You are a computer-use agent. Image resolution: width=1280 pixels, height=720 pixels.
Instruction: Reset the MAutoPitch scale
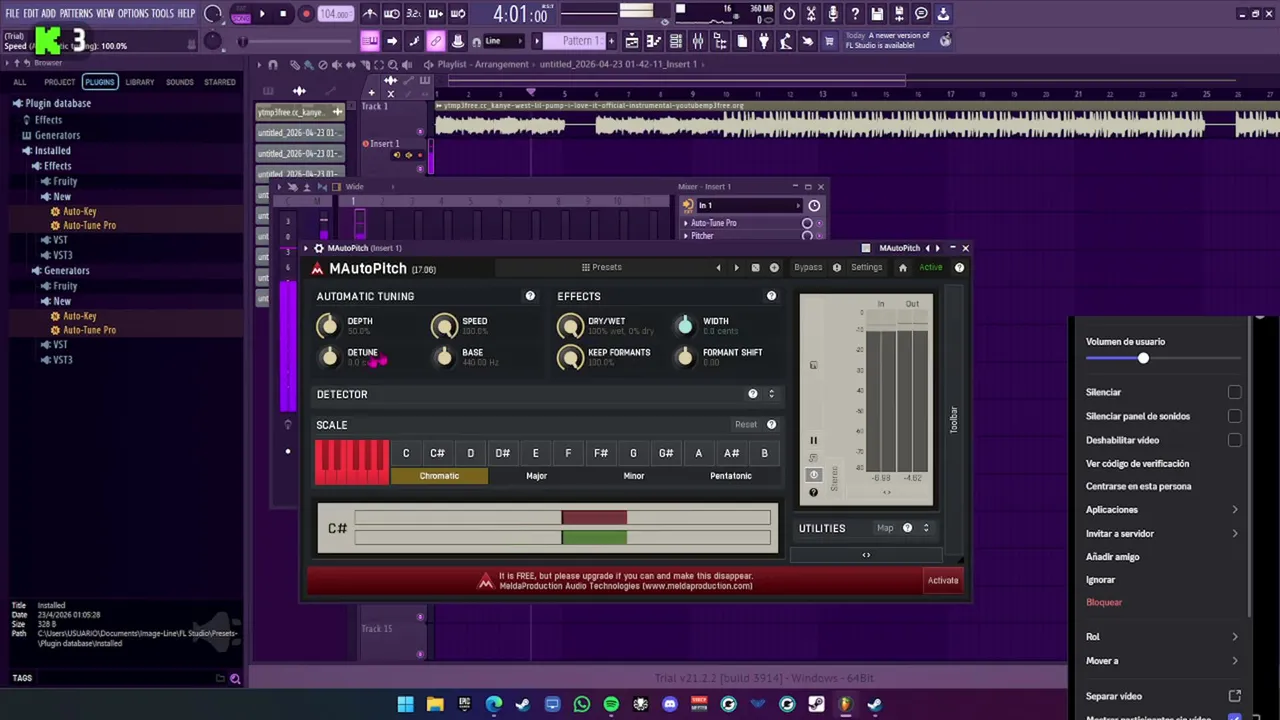point(746,425)
